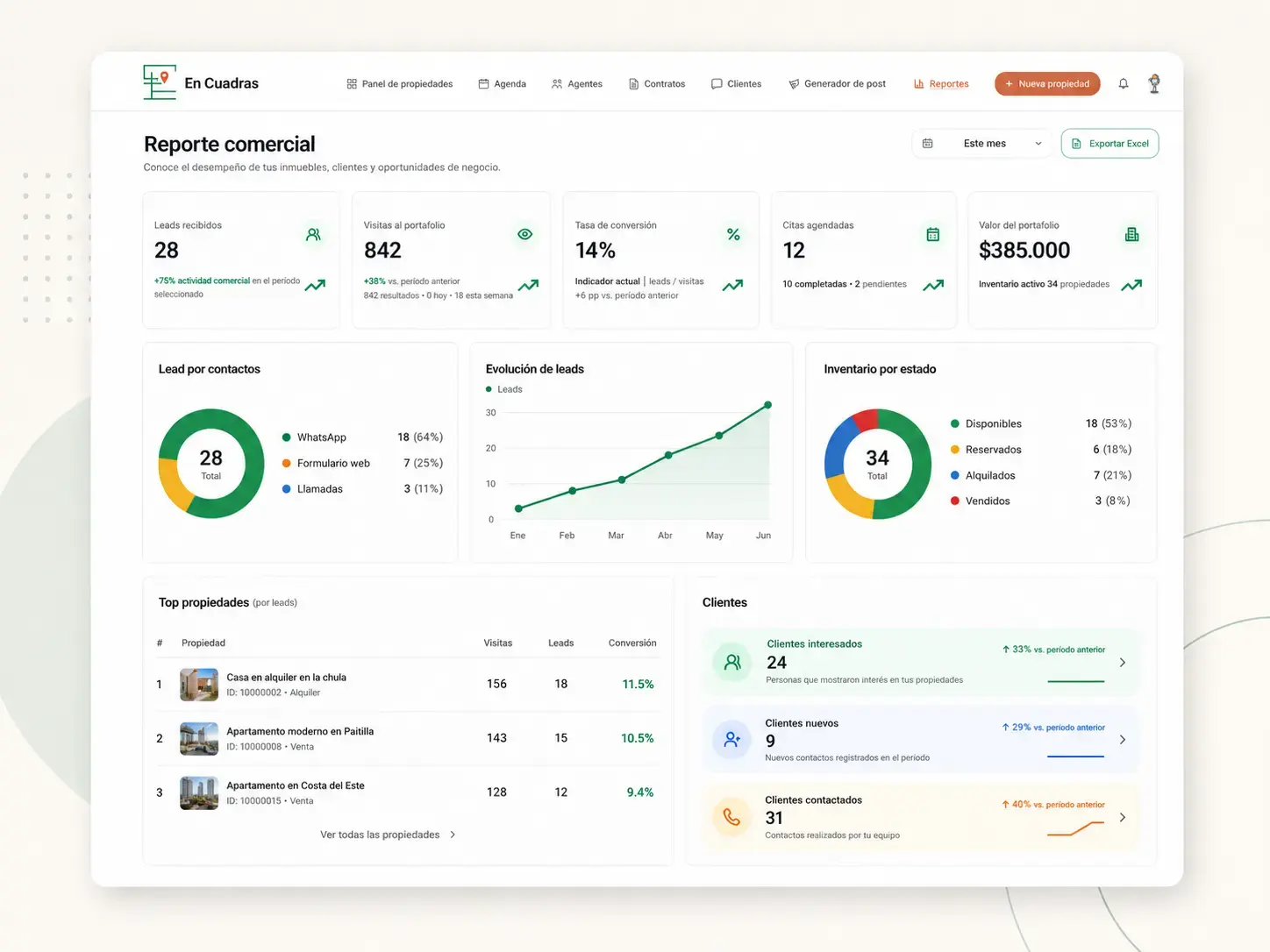Click the building icon on Valor del portafolio
The height and width of the screenshot is (952, 1270).
pos(1132,234)
